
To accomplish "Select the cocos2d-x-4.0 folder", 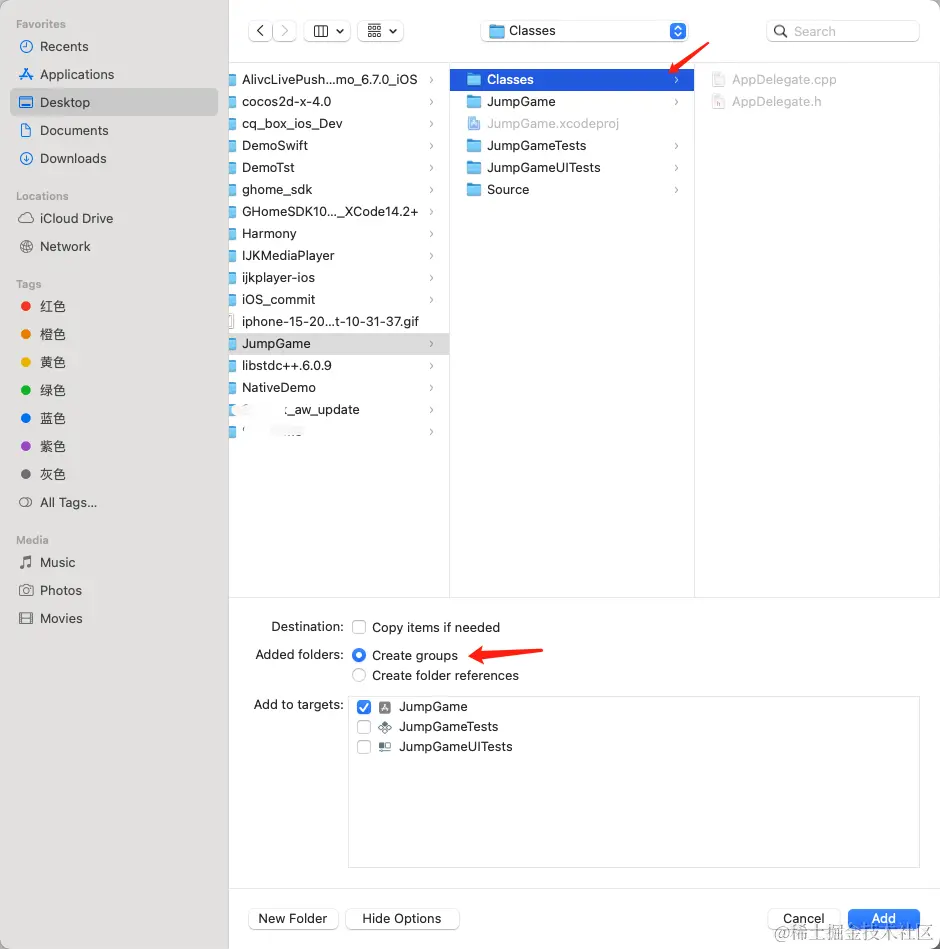I will pos(339,102).
